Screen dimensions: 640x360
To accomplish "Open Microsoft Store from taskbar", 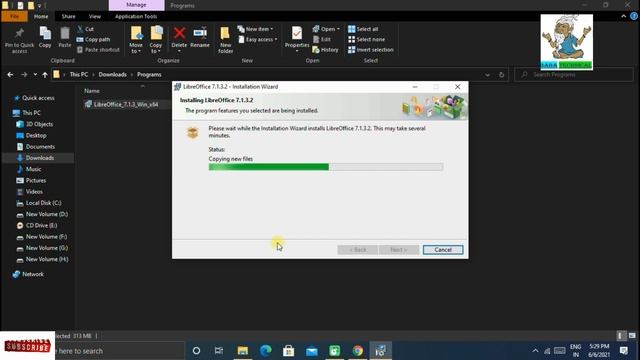I will 289,351.
